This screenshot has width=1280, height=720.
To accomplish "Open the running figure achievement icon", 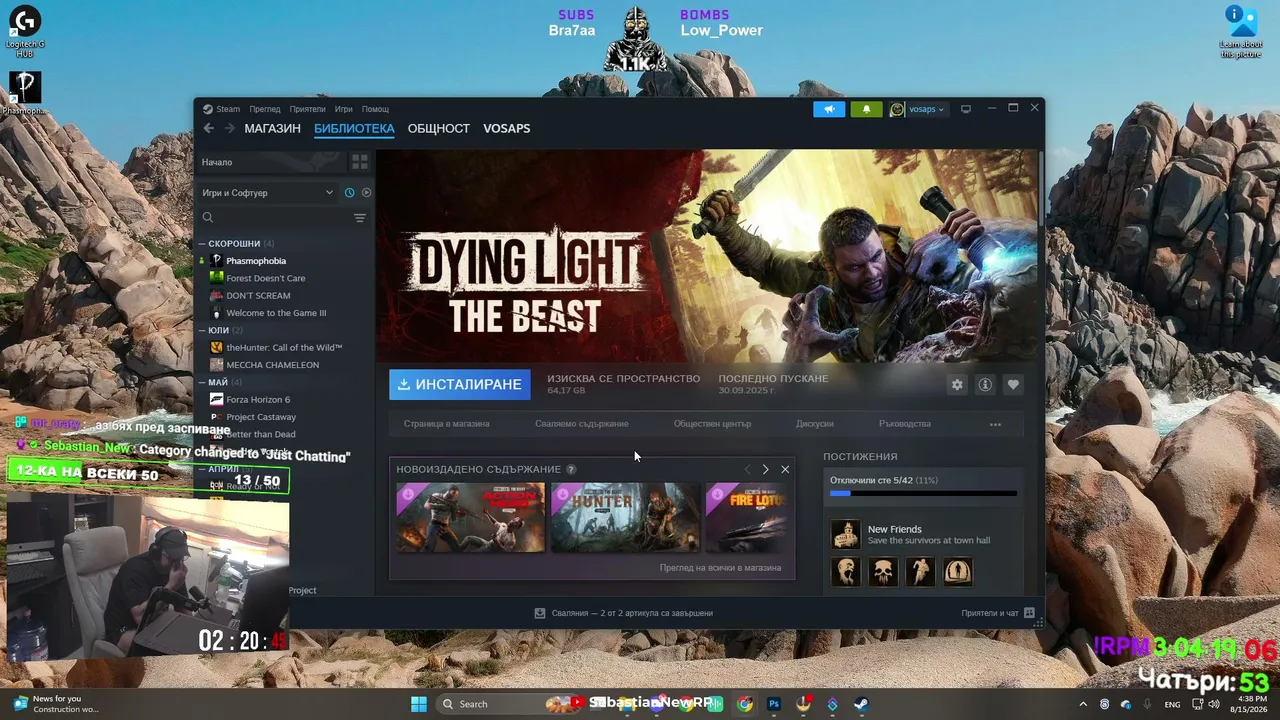I will pyautogui.click(x=920, y=572).
